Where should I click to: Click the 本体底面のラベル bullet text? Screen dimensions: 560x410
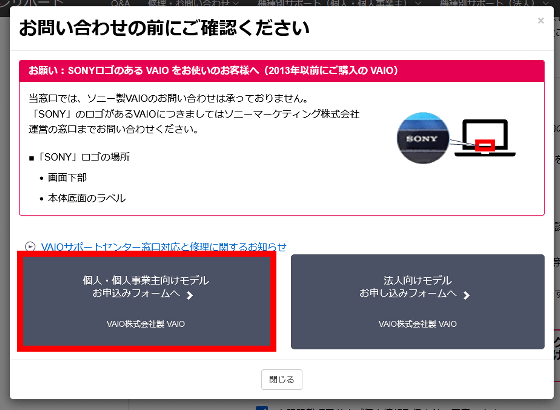pyautogui.click(x=87, y=198)
